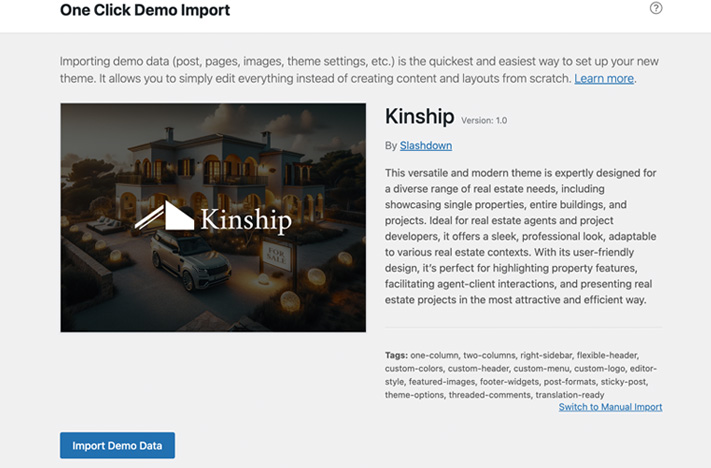Click the theme description paragraph beginning 'This versatile'
The height and width of the screenshot is (468, 711).
521,236
